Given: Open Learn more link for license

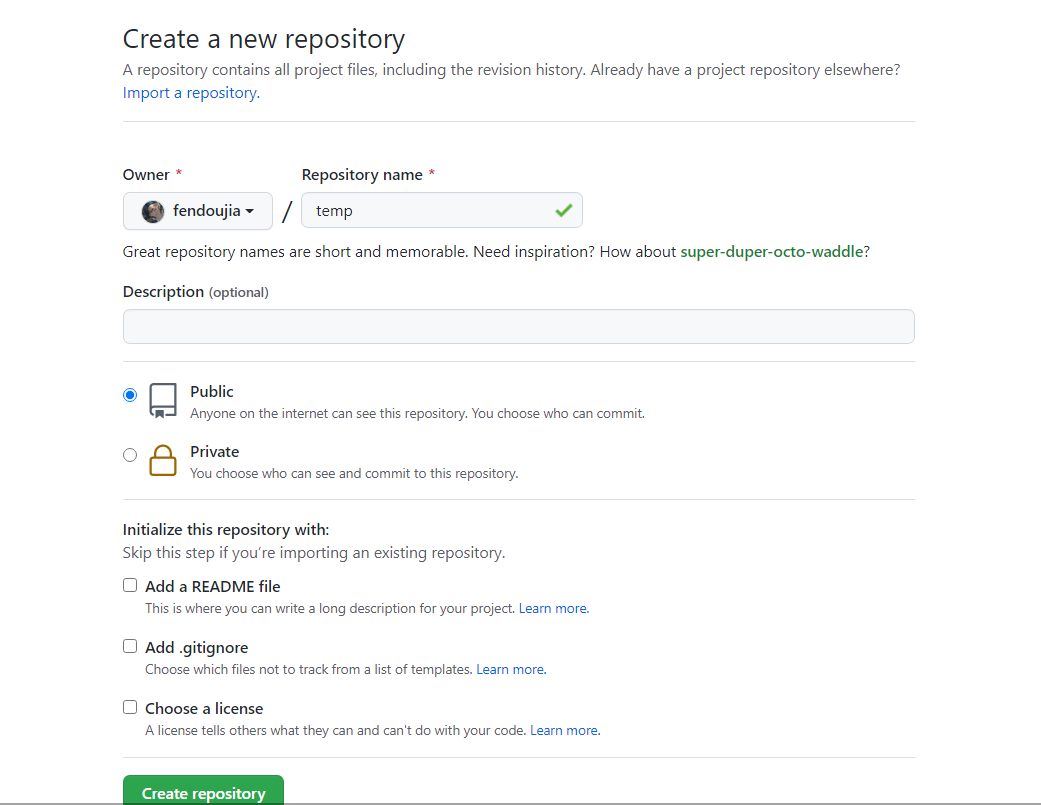Looking at the screenshot, I should (565, 731).
